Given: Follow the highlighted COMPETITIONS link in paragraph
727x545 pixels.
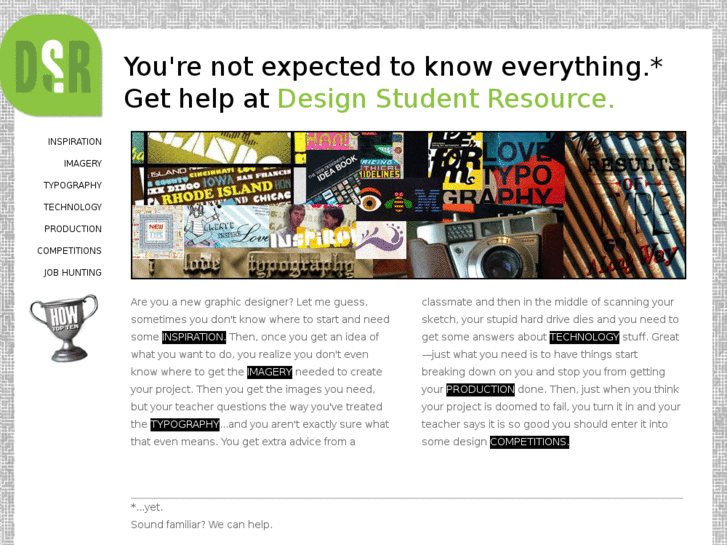Looking at the screenshot, I should pyautogui.click(x=529, y=442).
